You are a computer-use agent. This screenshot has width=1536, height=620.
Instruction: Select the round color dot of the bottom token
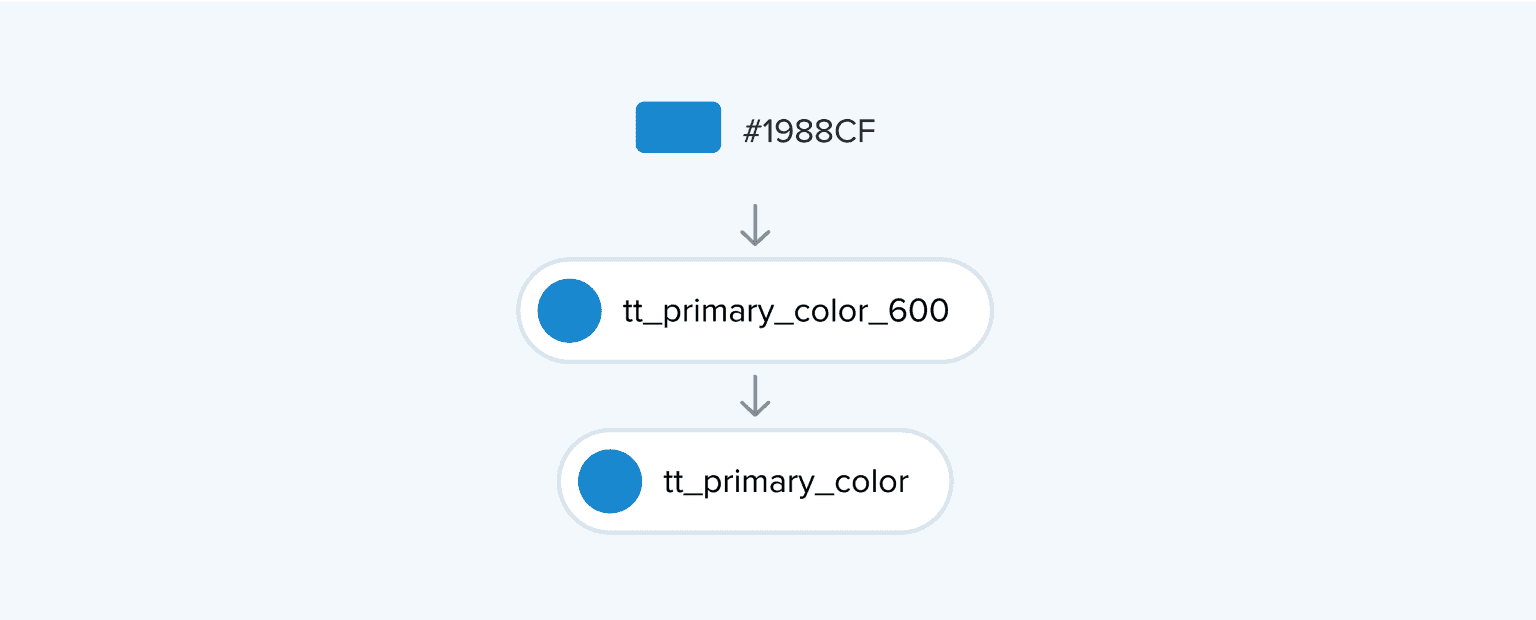610,481
